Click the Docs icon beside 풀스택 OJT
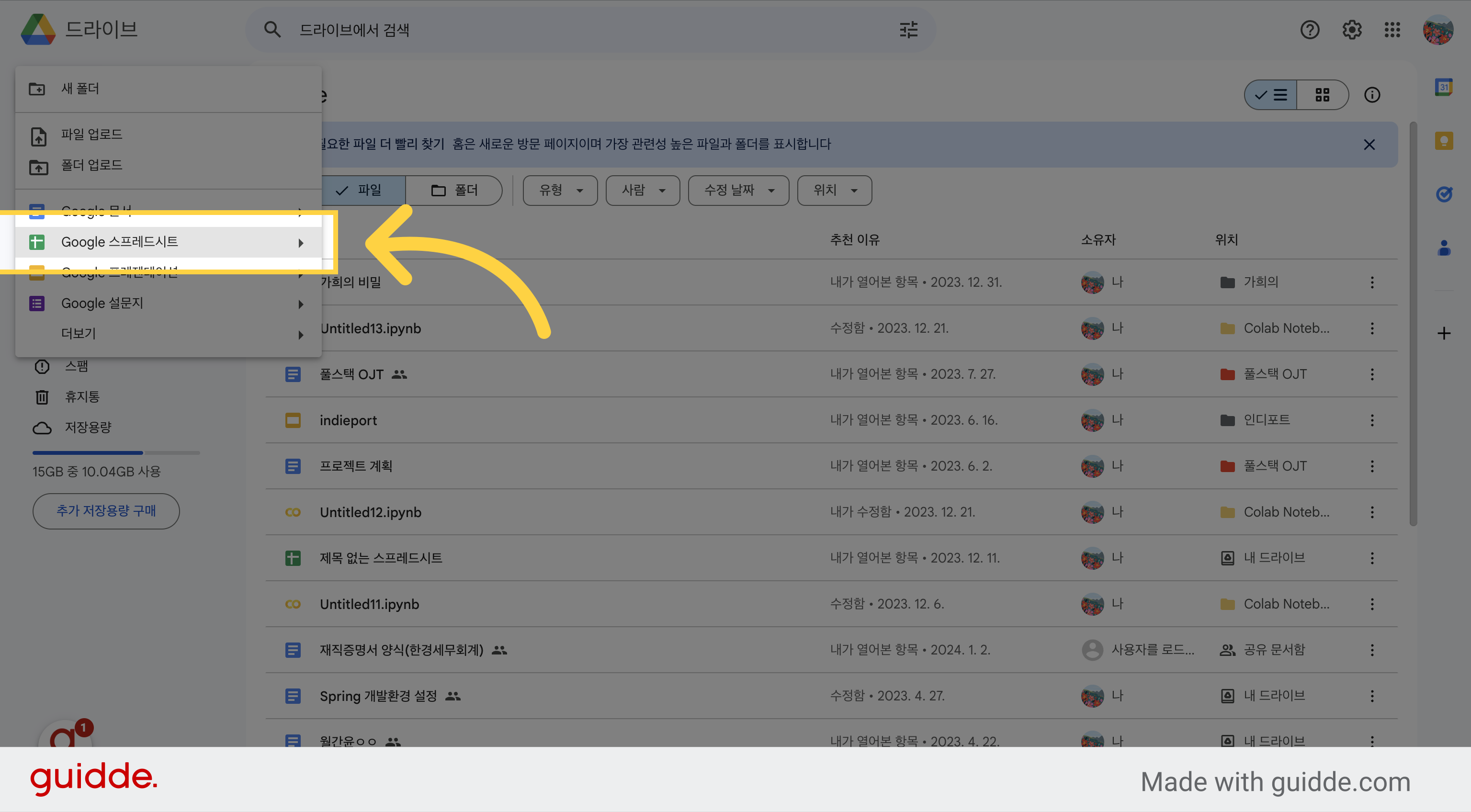Viewport: 1471px width, 812px height. 293,374
